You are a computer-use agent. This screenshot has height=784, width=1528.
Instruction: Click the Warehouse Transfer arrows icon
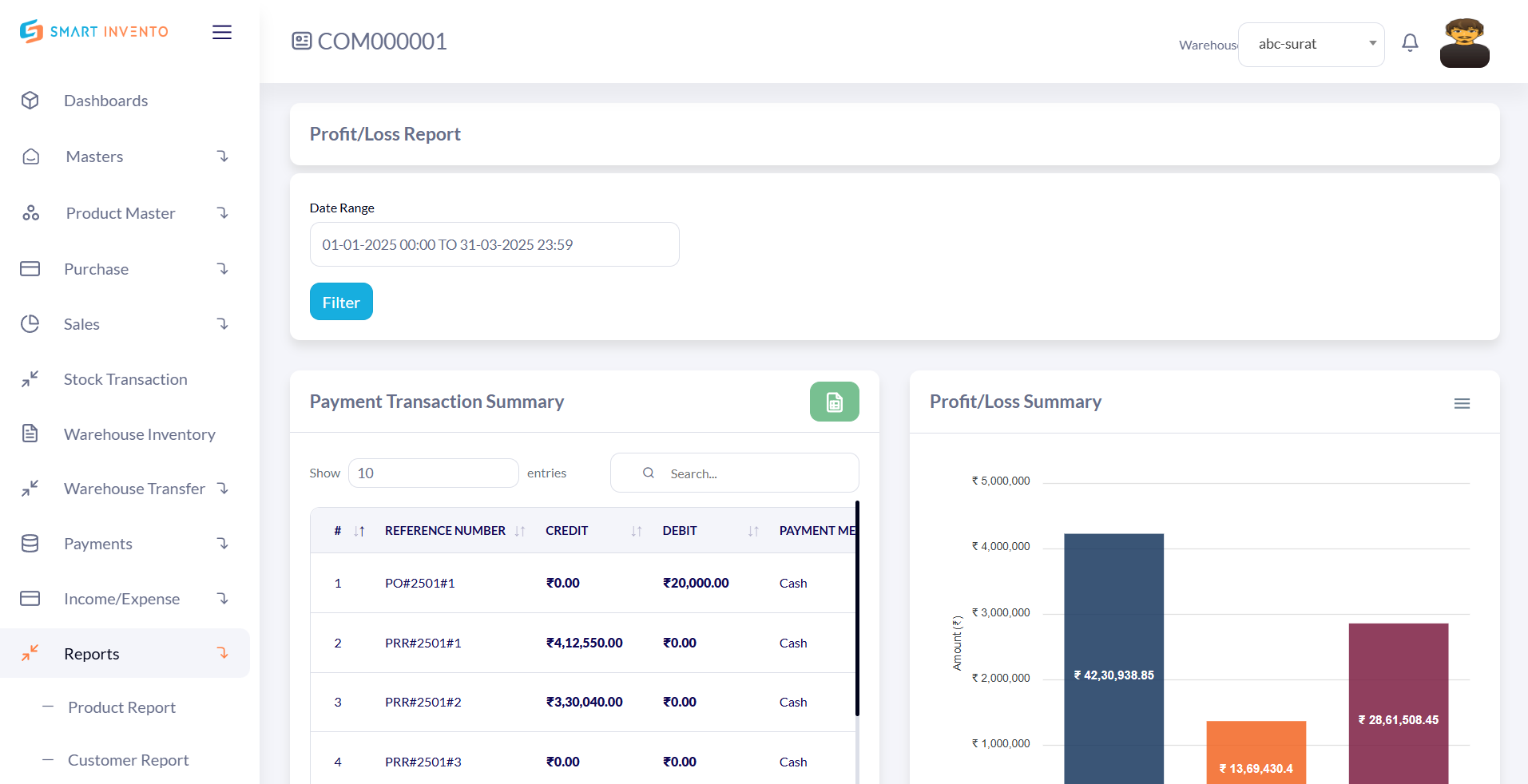click(30, 489)
